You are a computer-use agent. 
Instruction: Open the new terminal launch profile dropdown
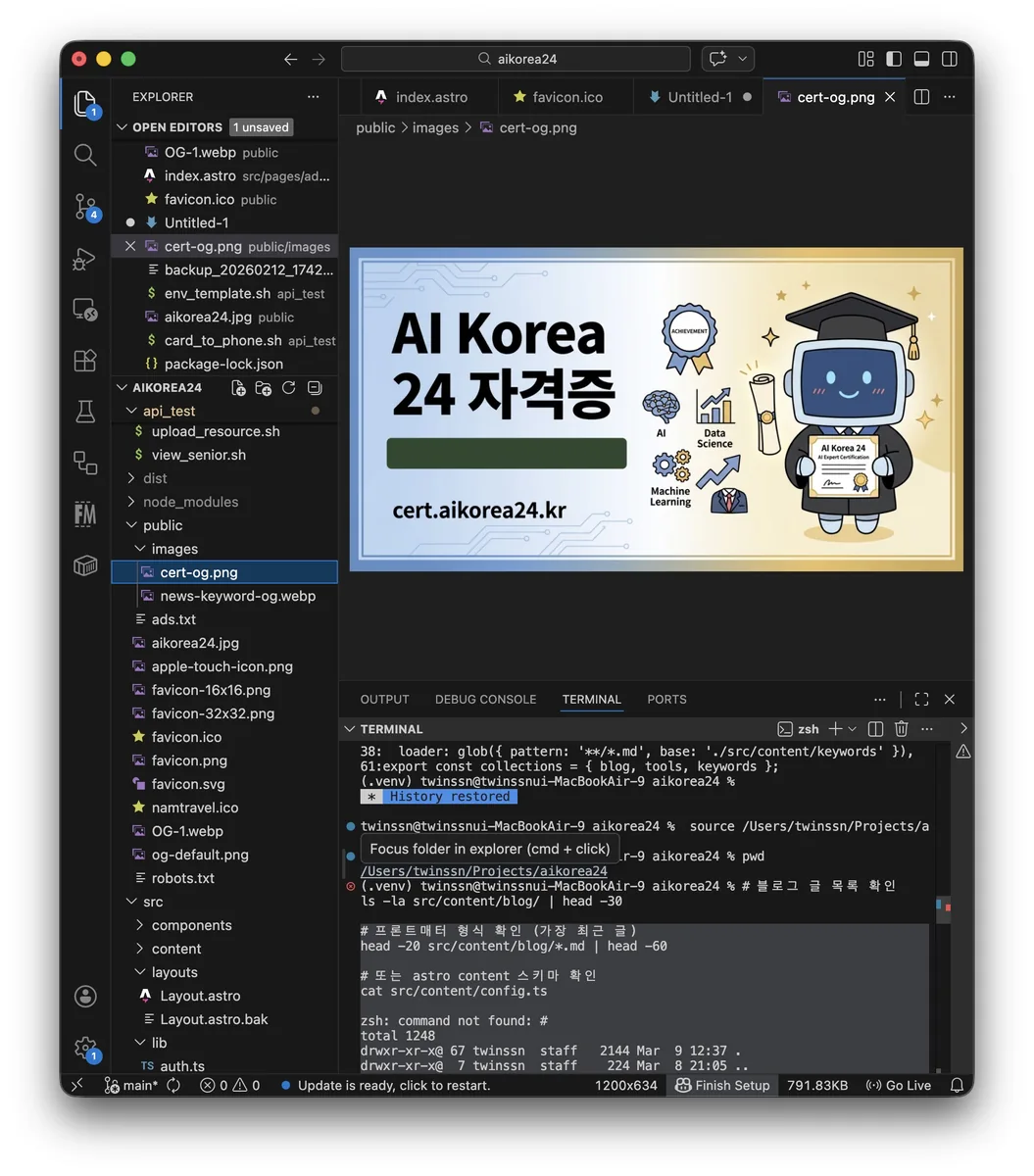pyautogui.click(x=852, y=729)
